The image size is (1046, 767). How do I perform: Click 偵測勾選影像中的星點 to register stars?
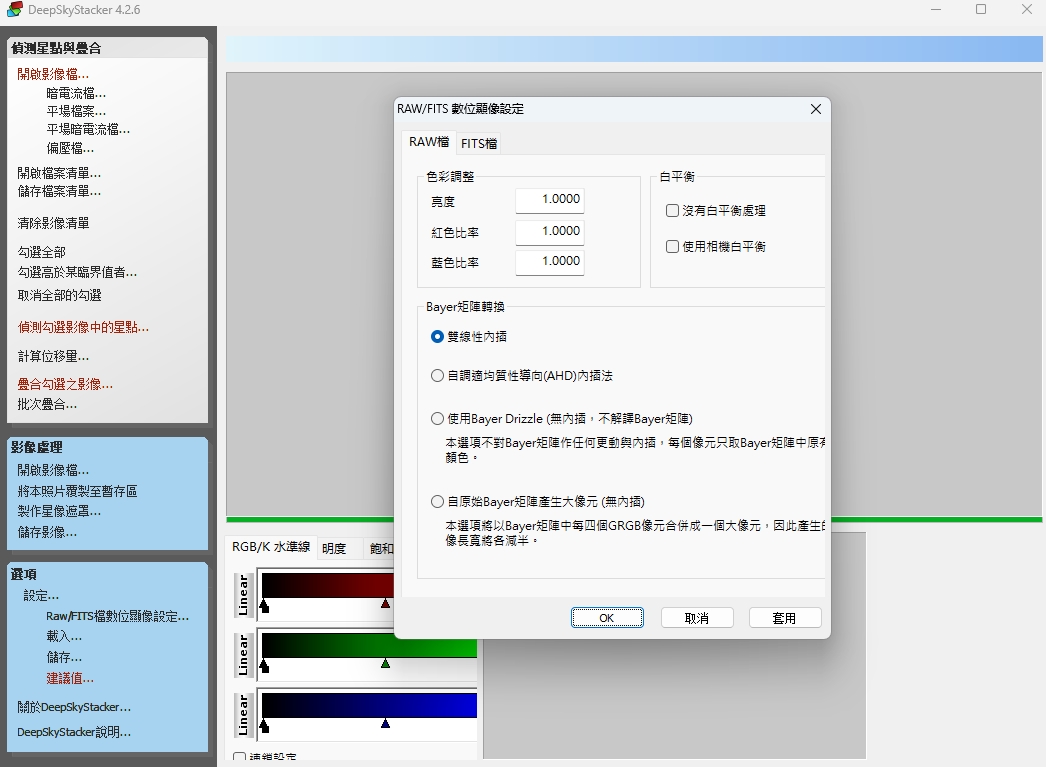pos(82,328)
